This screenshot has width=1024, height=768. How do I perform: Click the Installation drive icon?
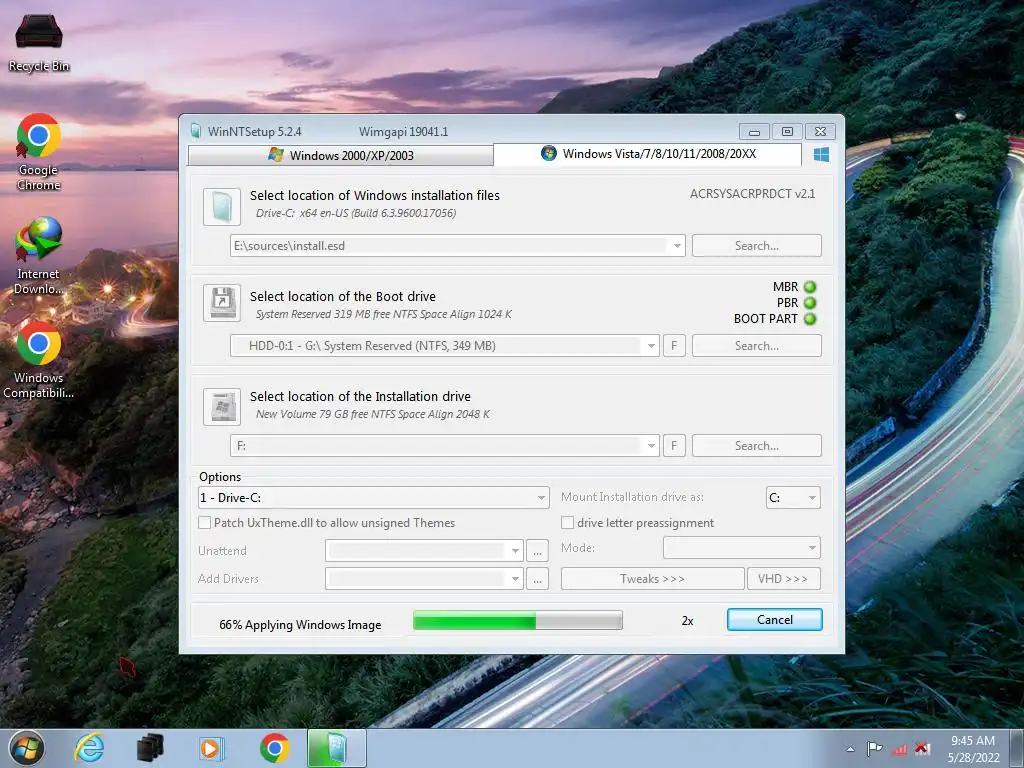point(222,406)
